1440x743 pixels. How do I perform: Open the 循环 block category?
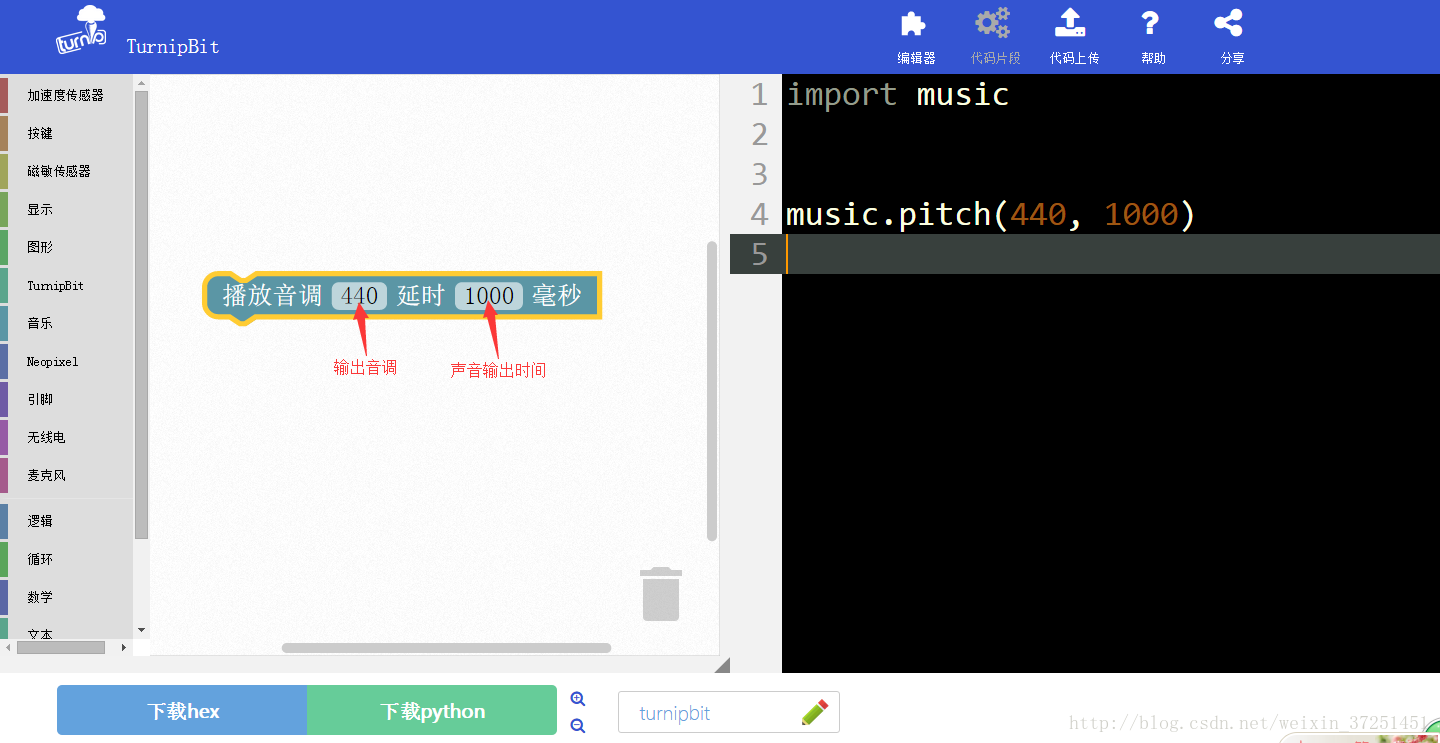(66, 559)
